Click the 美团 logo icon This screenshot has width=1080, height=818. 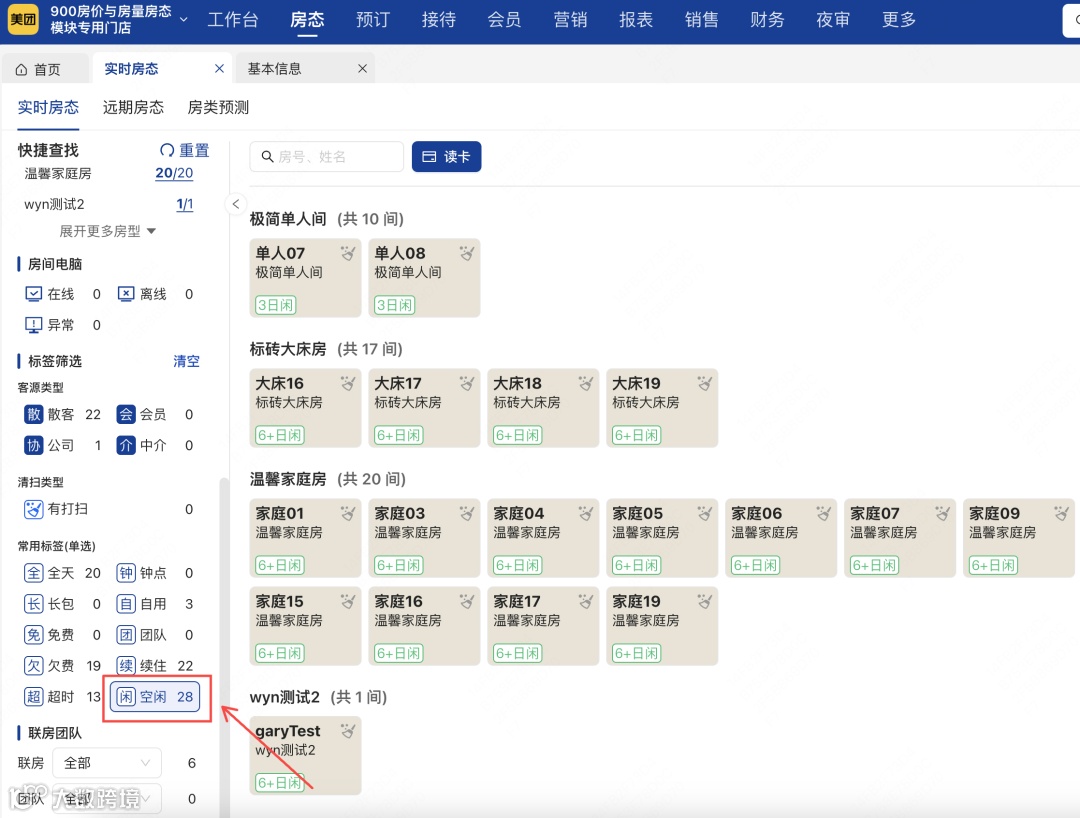(23, 19)
